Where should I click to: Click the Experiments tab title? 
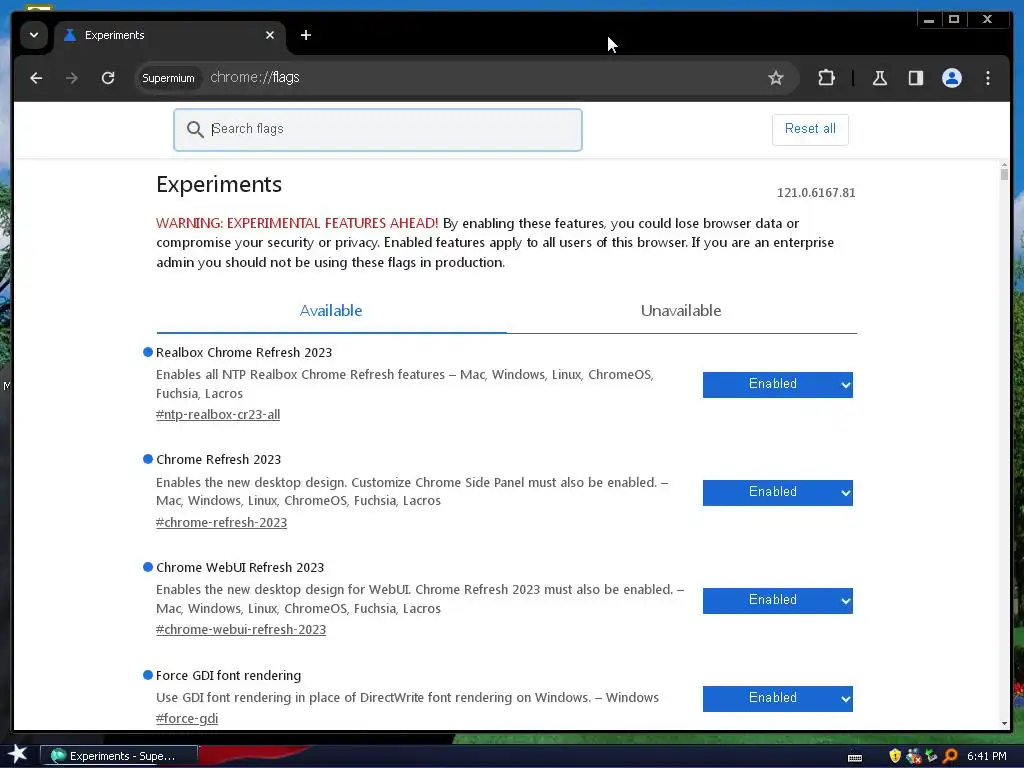114,35
